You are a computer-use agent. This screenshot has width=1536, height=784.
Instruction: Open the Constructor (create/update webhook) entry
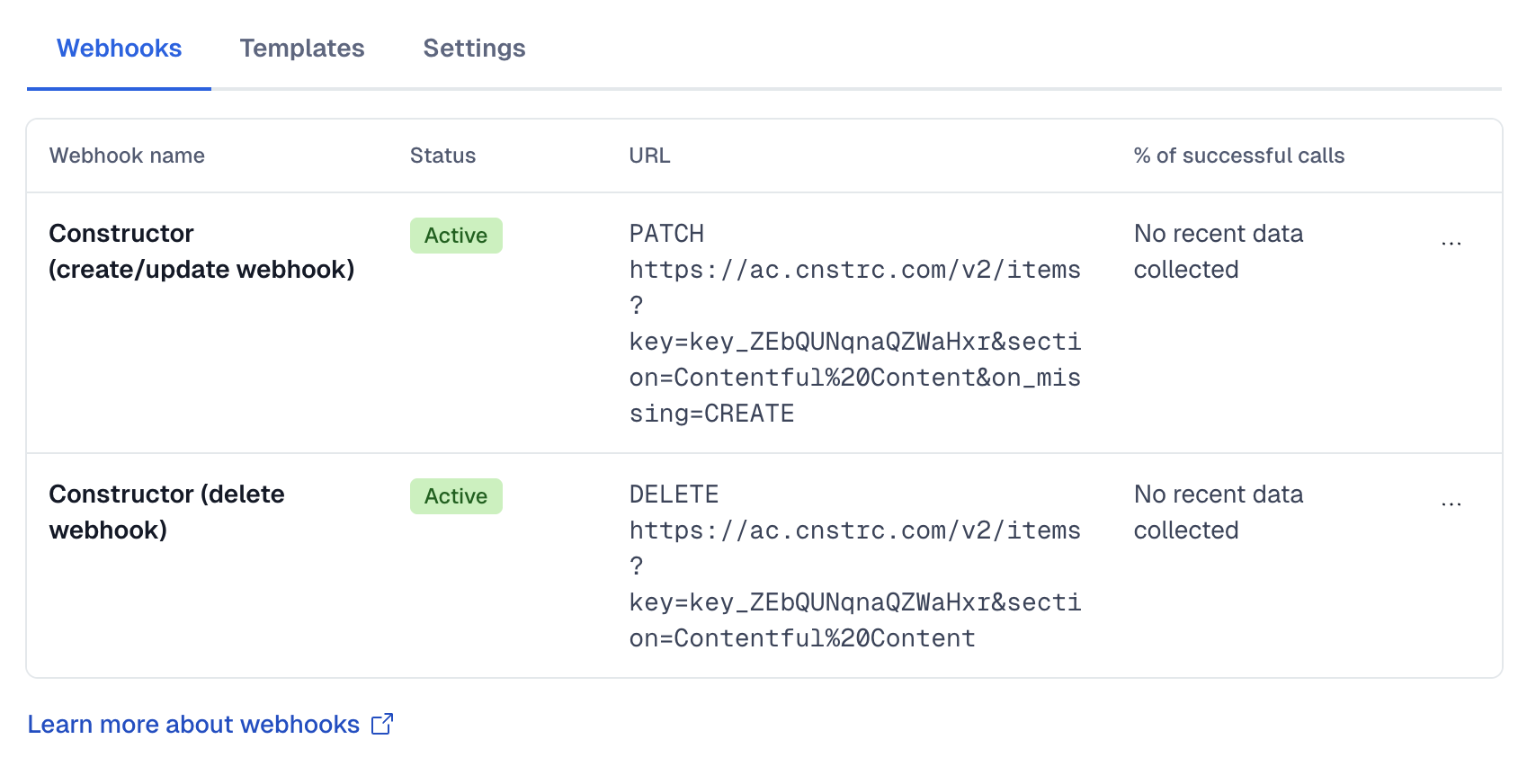[x=201, y=252]
